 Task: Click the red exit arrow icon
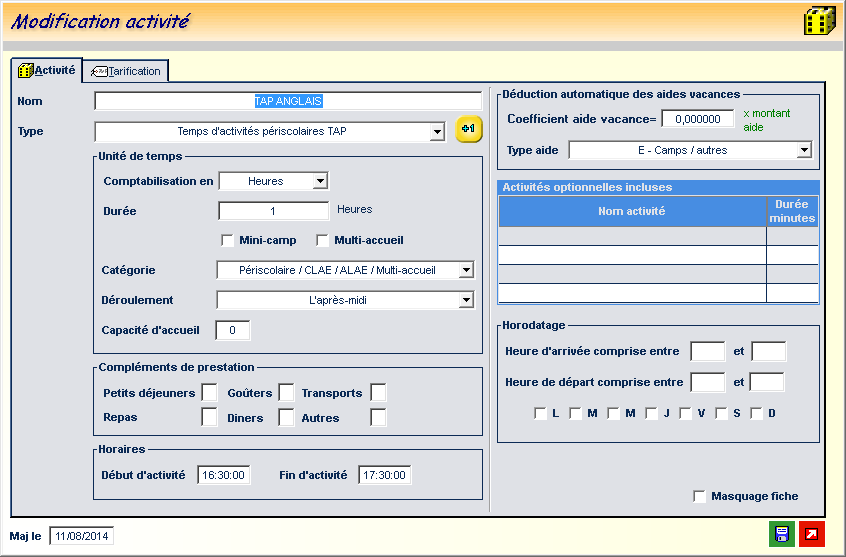tap(812, 534)
